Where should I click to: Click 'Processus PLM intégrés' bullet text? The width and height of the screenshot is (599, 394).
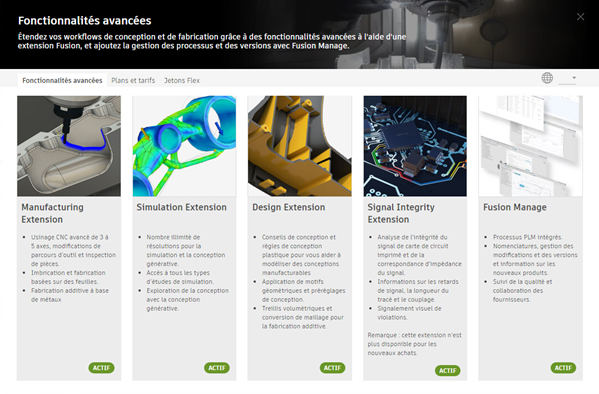528,237
